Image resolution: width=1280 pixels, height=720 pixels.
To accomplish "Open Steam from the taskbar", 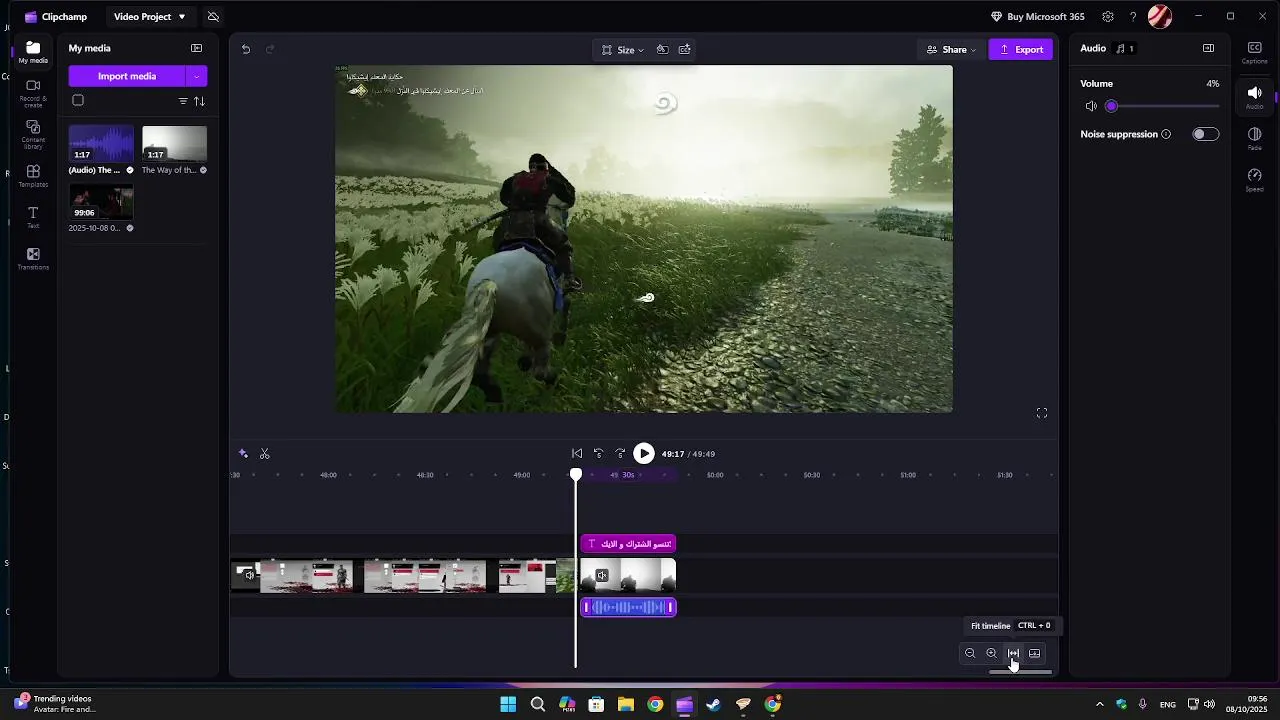I will 714,704.
